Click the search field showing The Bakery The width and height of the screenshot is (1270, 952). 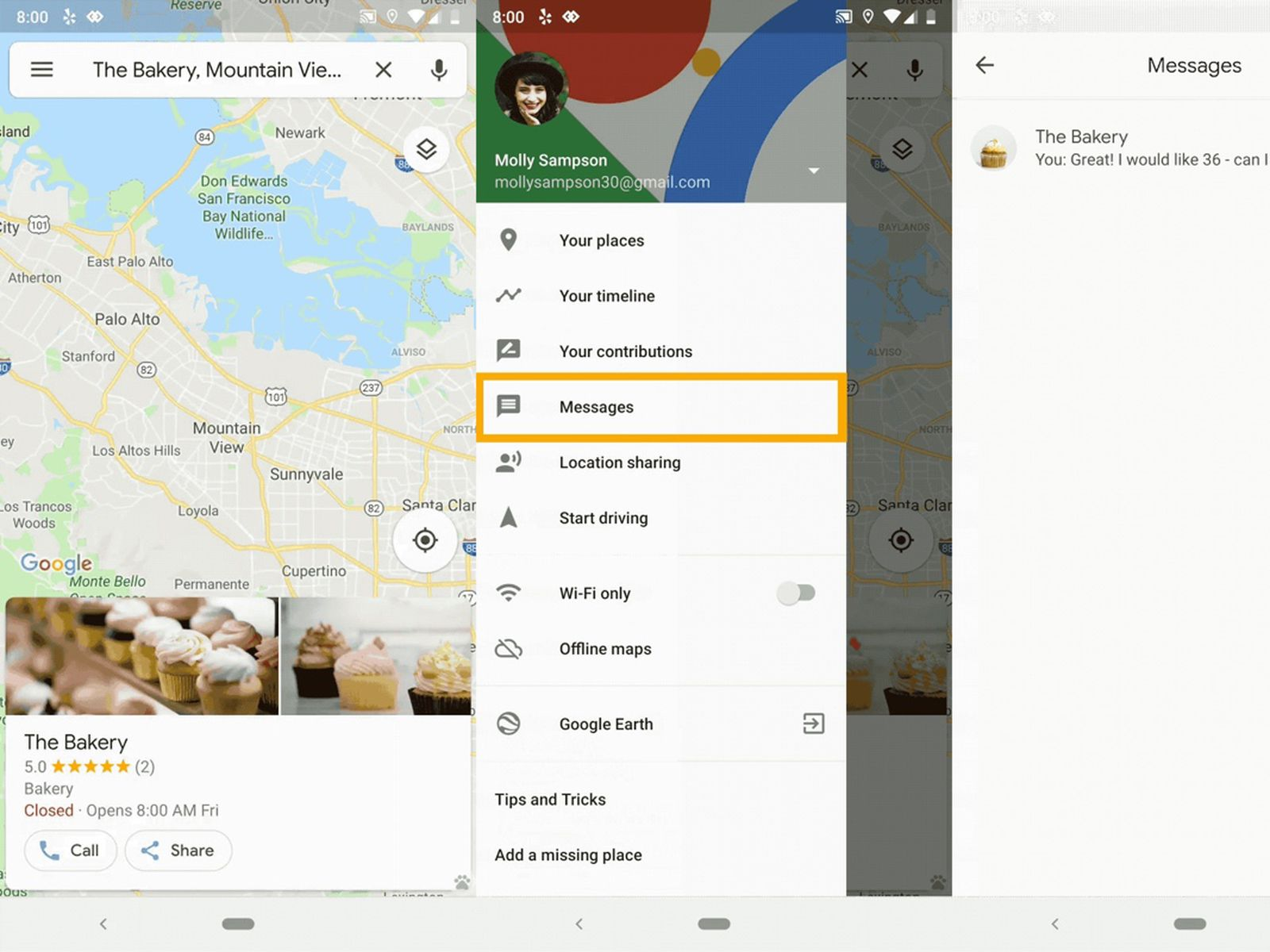click(x=217, y=70)
